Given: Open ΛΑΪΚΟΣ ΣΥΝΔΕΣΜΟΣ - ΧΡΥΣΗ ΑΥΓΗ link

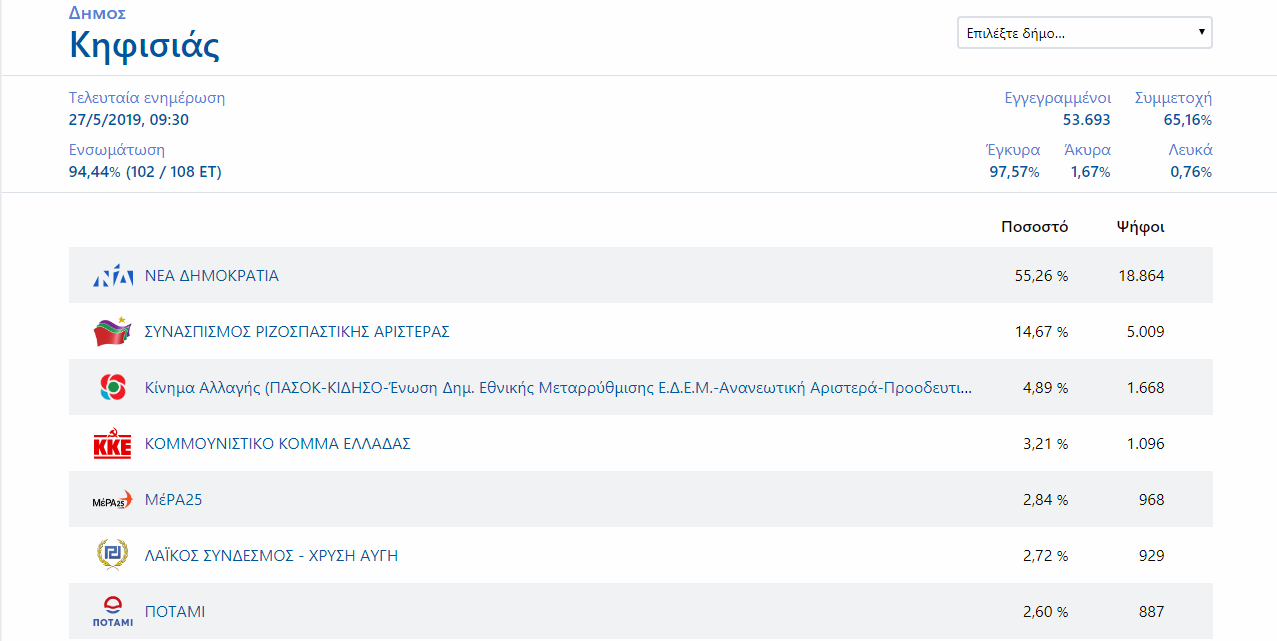Looking at the screenshot, I should click(x=272, y=556).
